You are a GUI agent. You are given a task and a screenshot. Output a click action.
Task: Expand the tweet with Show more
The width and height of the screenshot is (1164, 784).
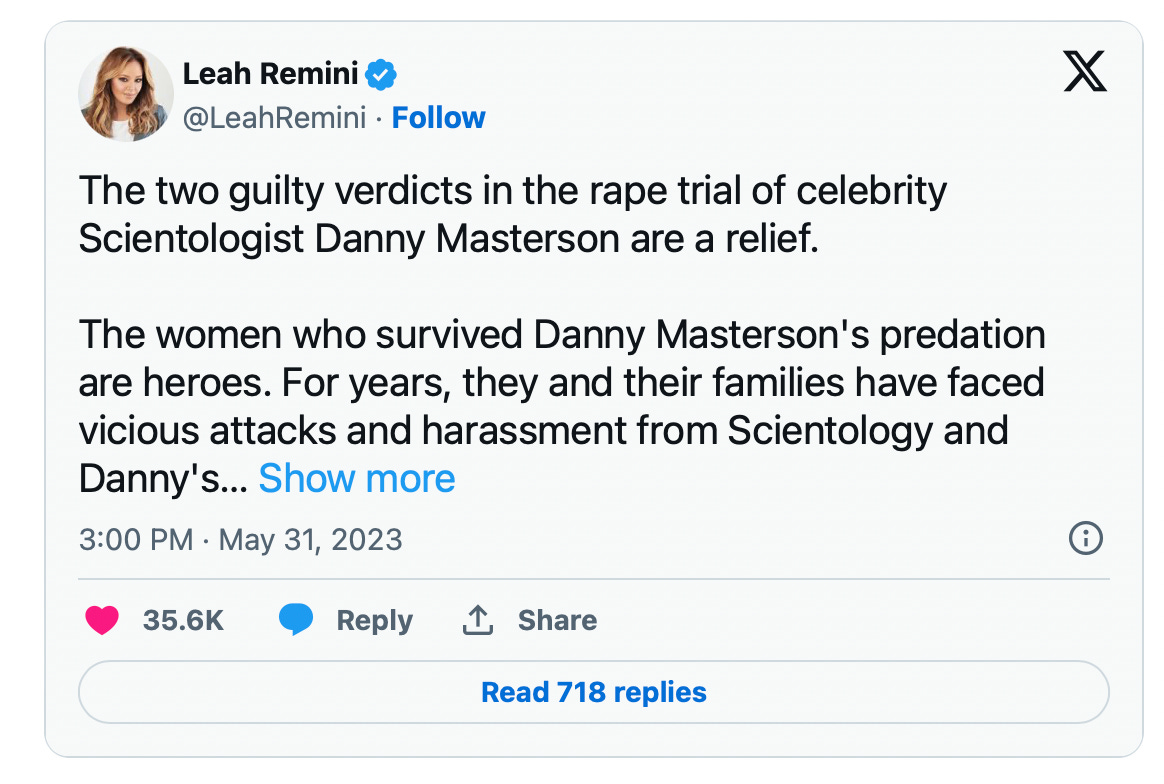(x=357, y=479)
